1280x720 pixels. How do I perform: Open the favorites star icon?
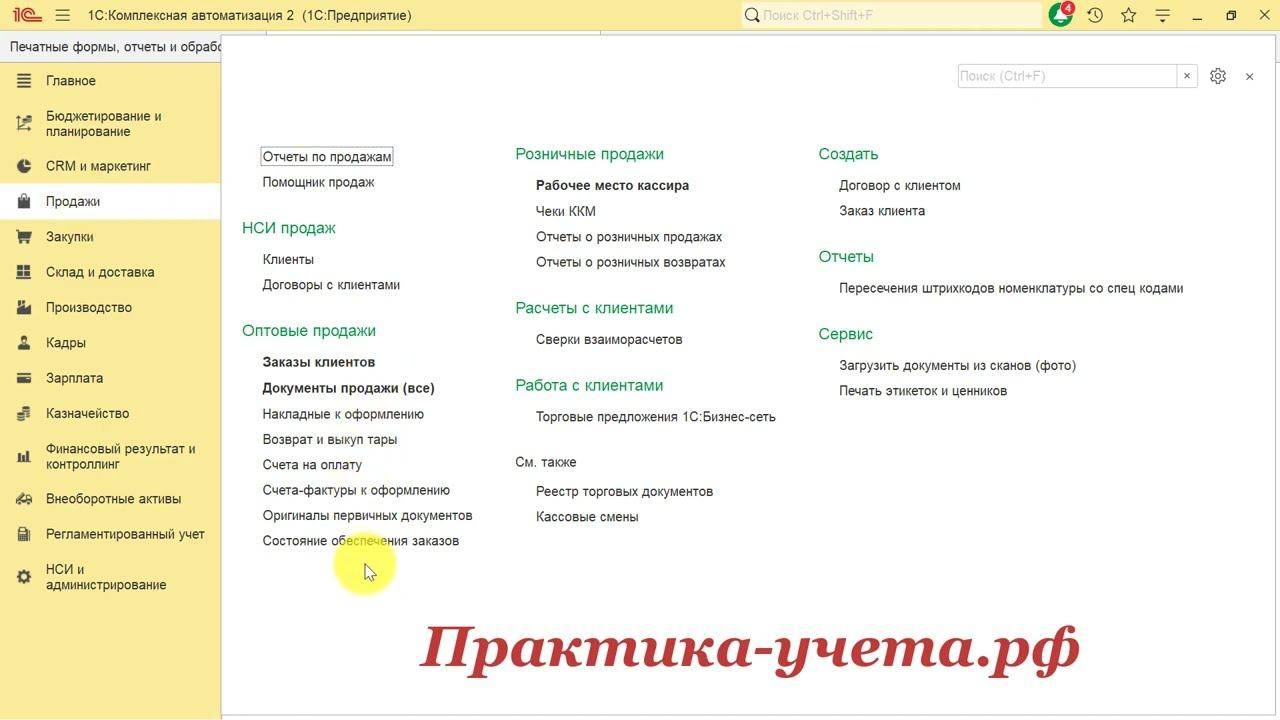(1129, 15)
